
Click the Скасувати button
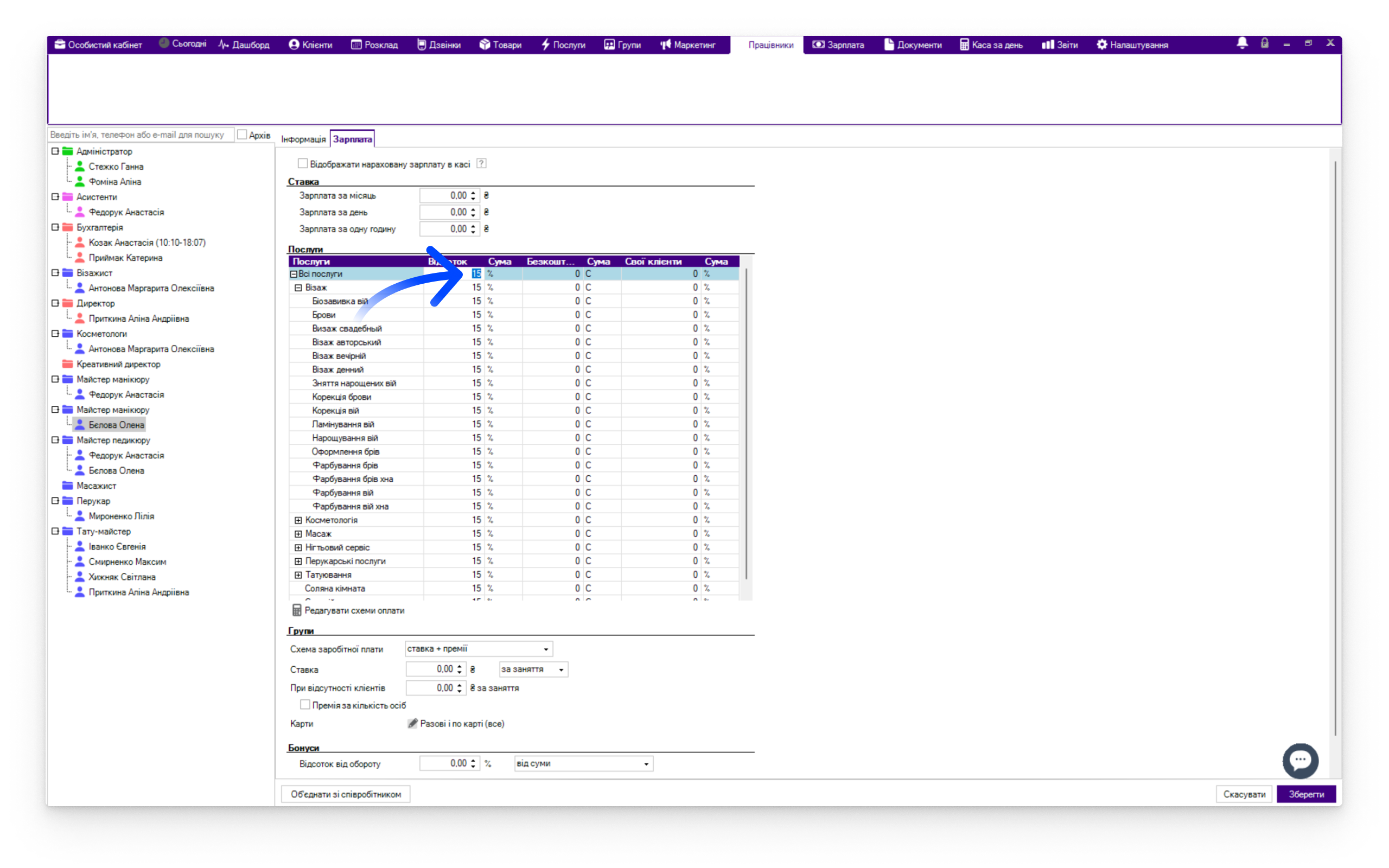(x=1244, y=794)
